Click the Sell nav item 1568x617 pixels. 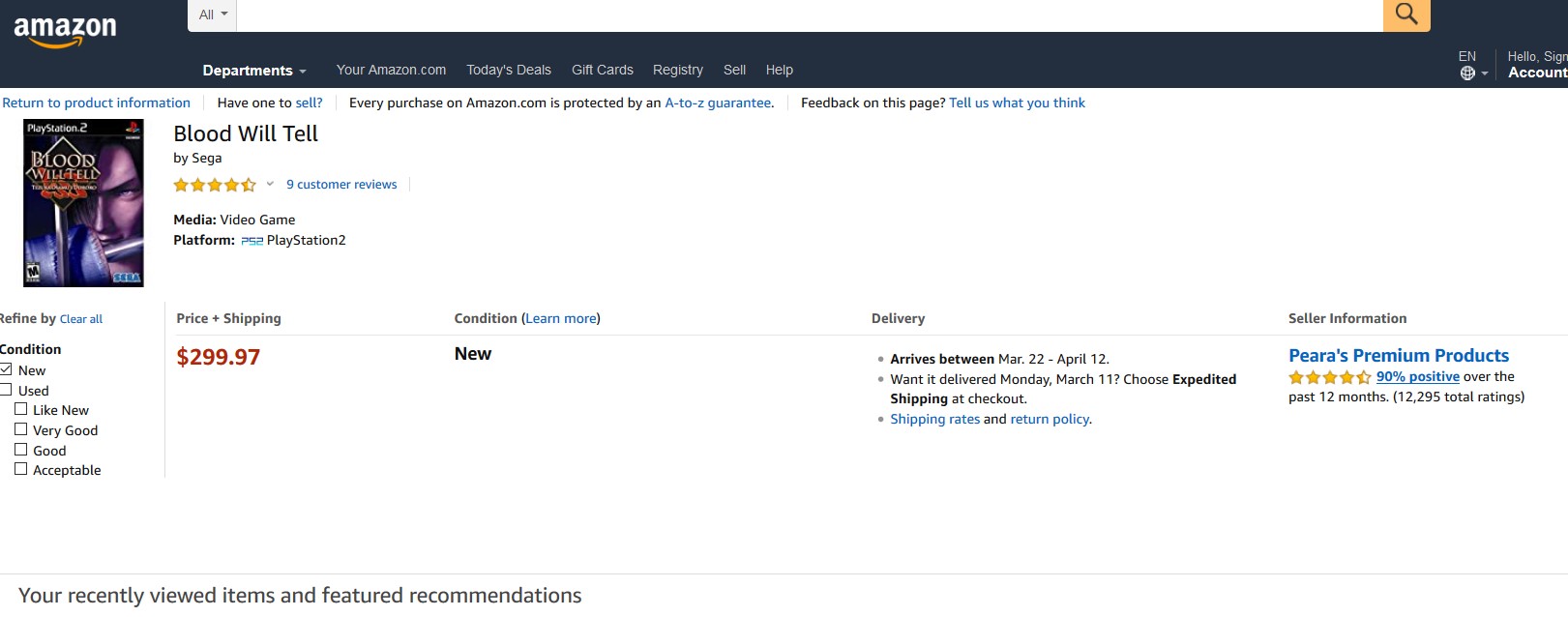734,70
